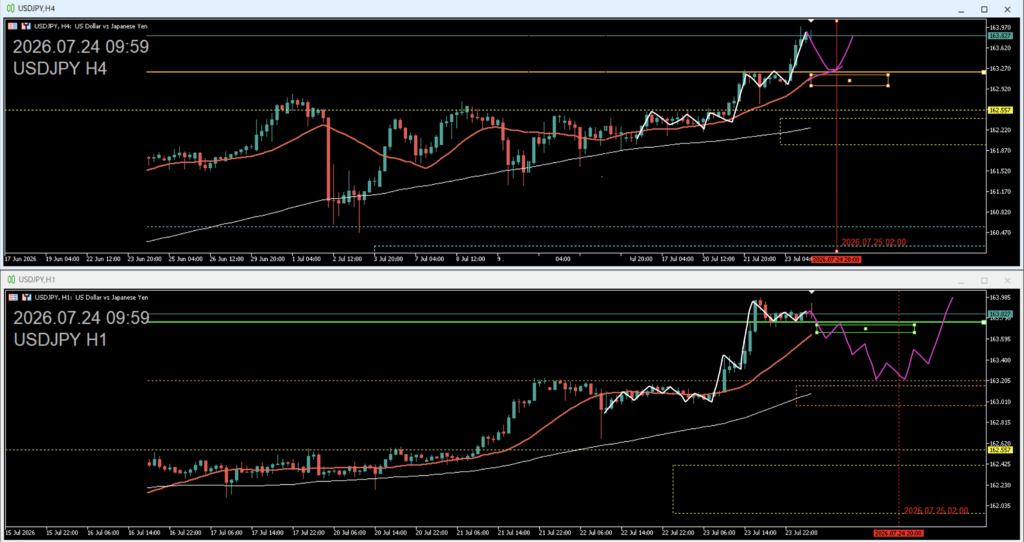This screenshot has width=1024, height=542.
Task: Maximize the USDJPY,H4 chart window
Action: click(x=984, y=9)
